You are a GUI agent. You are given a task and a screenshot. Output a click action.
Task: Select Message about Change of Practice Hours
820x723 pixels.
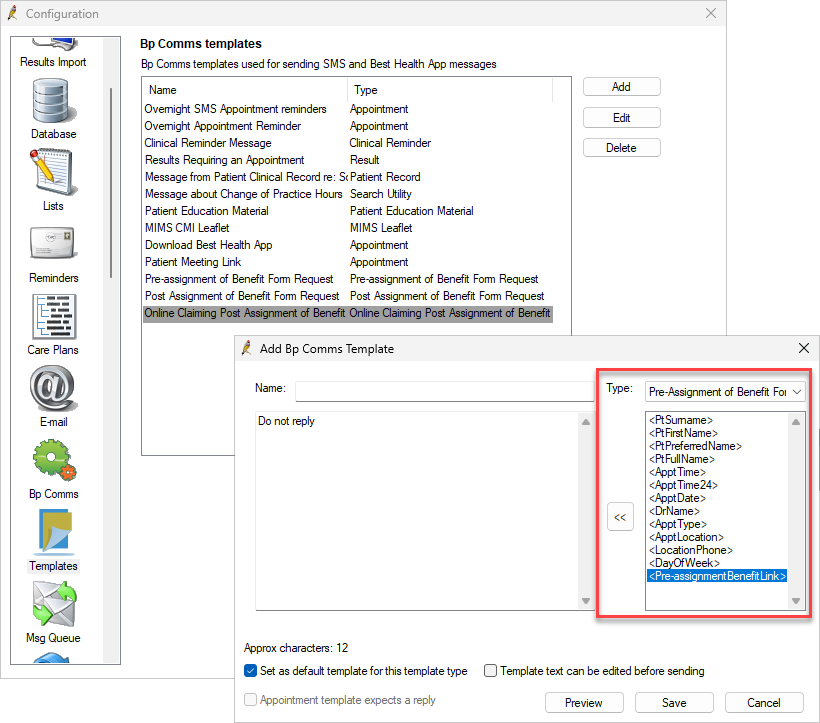[x=348, y=194]
